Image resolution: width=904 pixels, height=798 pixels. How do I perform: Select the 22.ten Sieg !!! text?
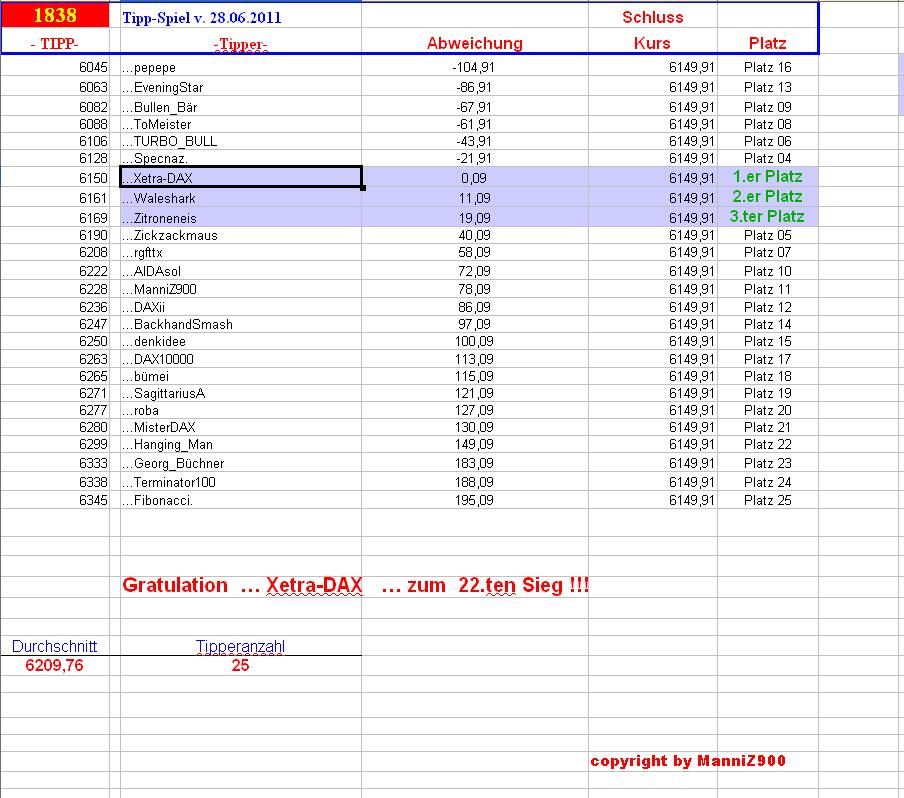pos(523,585)
